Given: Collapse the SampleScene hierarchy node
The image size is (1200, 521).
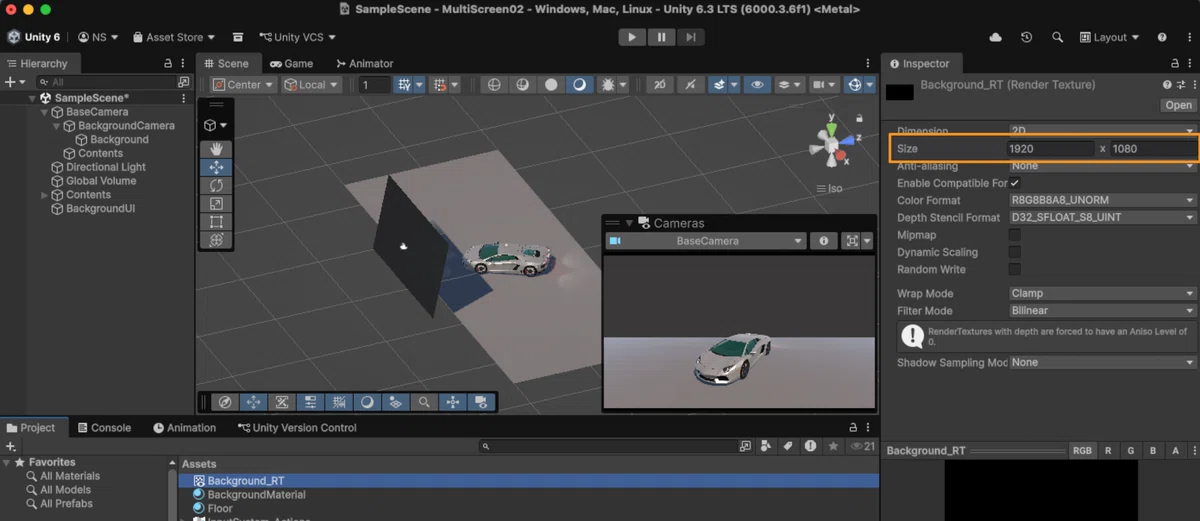Looking at the screenshot, I should point(32,98).
